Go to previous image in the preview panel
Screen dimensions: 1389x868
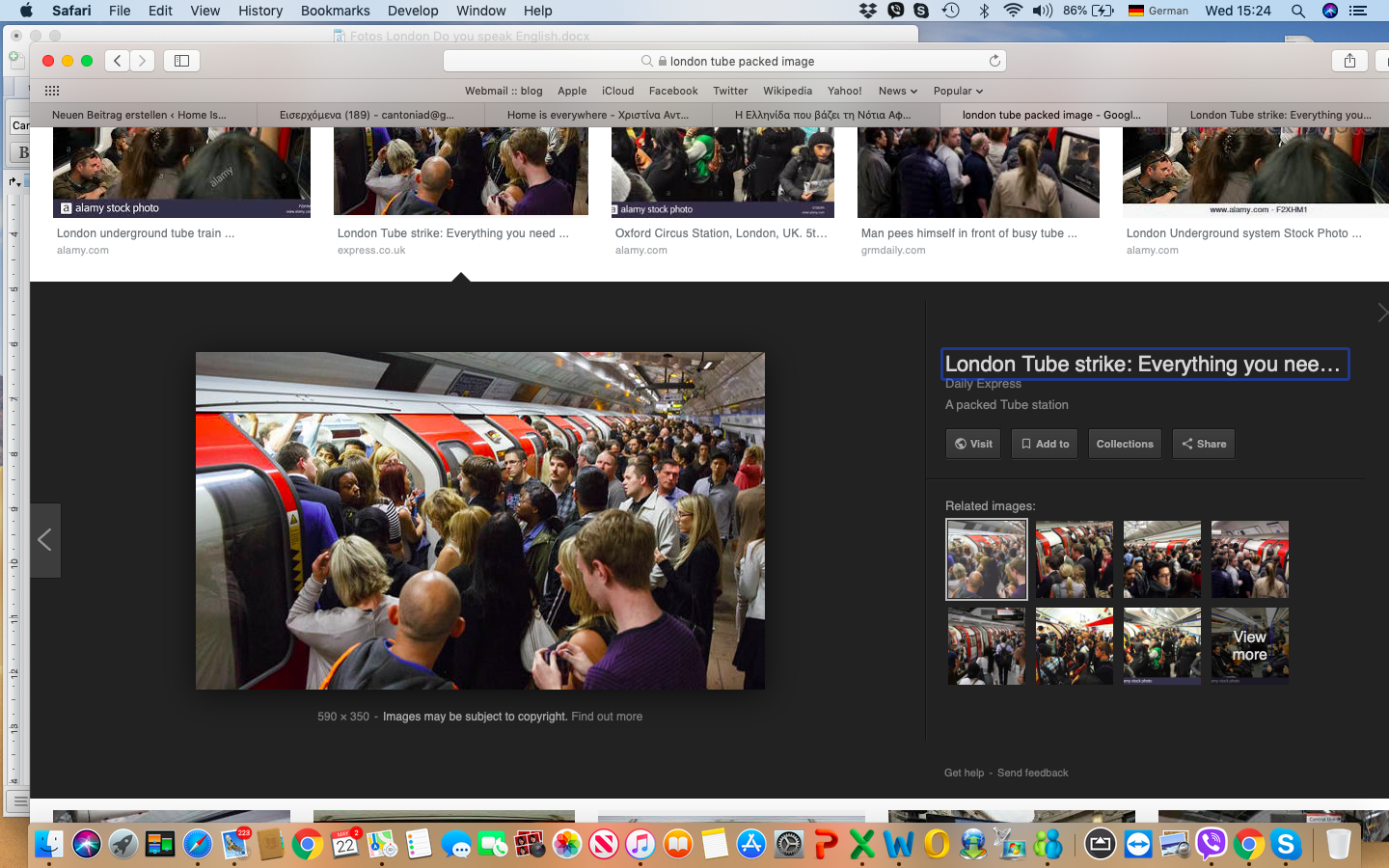[45, 540]
